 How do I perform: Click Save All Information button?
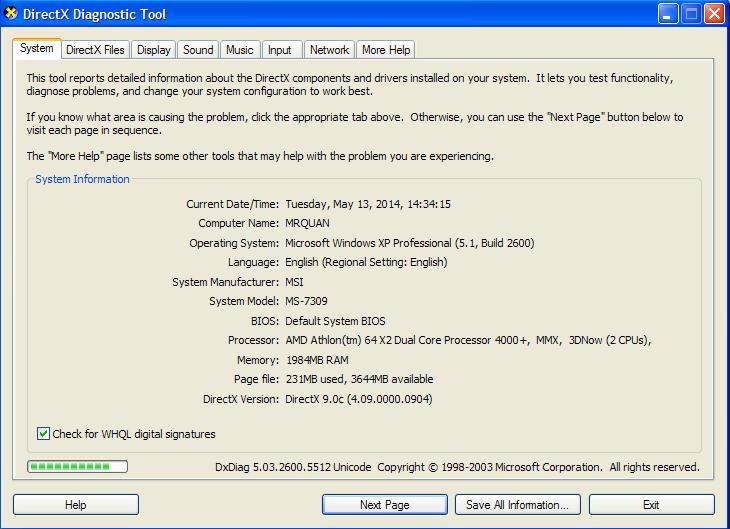[518, 505]
